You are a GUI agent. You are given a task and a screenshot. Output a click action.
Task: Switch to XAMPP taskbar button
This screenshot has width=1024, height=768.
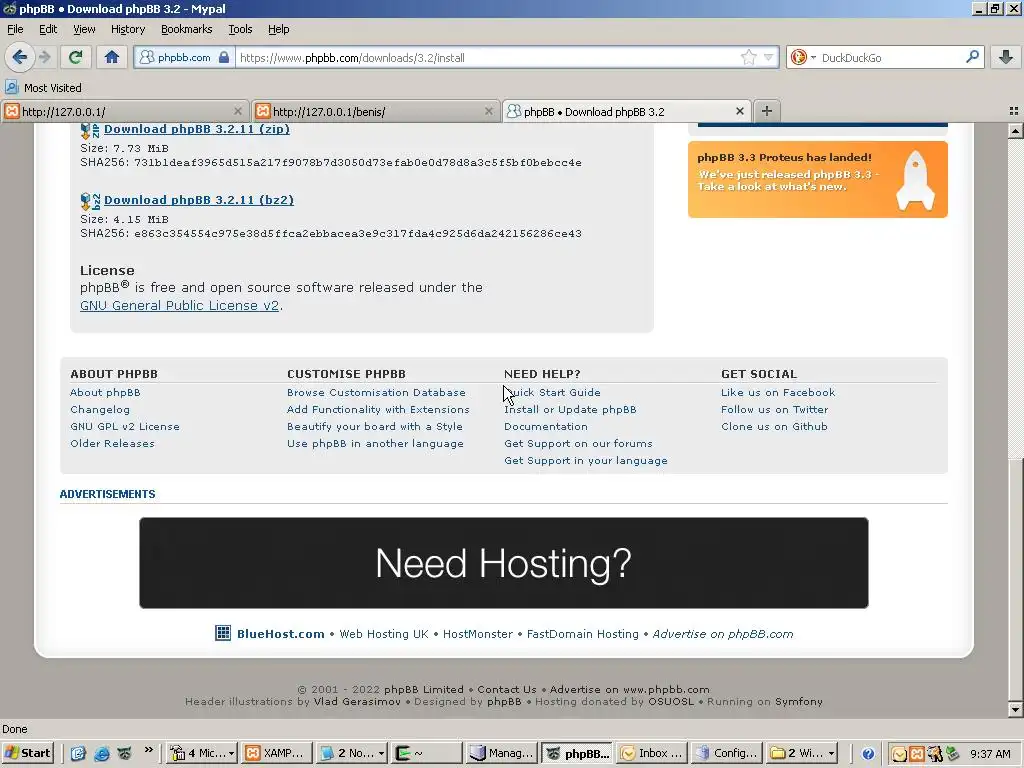276,753
